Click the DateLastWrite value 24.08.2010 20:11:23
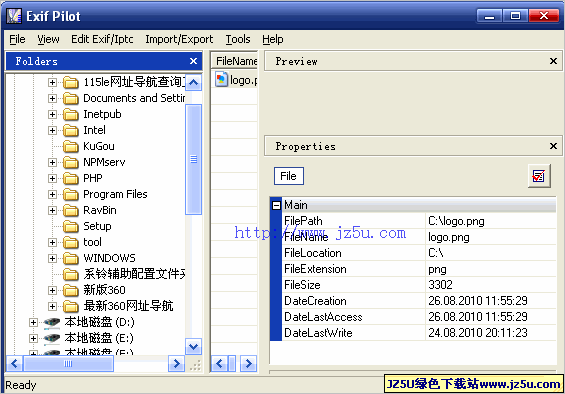The width and height of the screenshot is (565, 394). [478, 333]
